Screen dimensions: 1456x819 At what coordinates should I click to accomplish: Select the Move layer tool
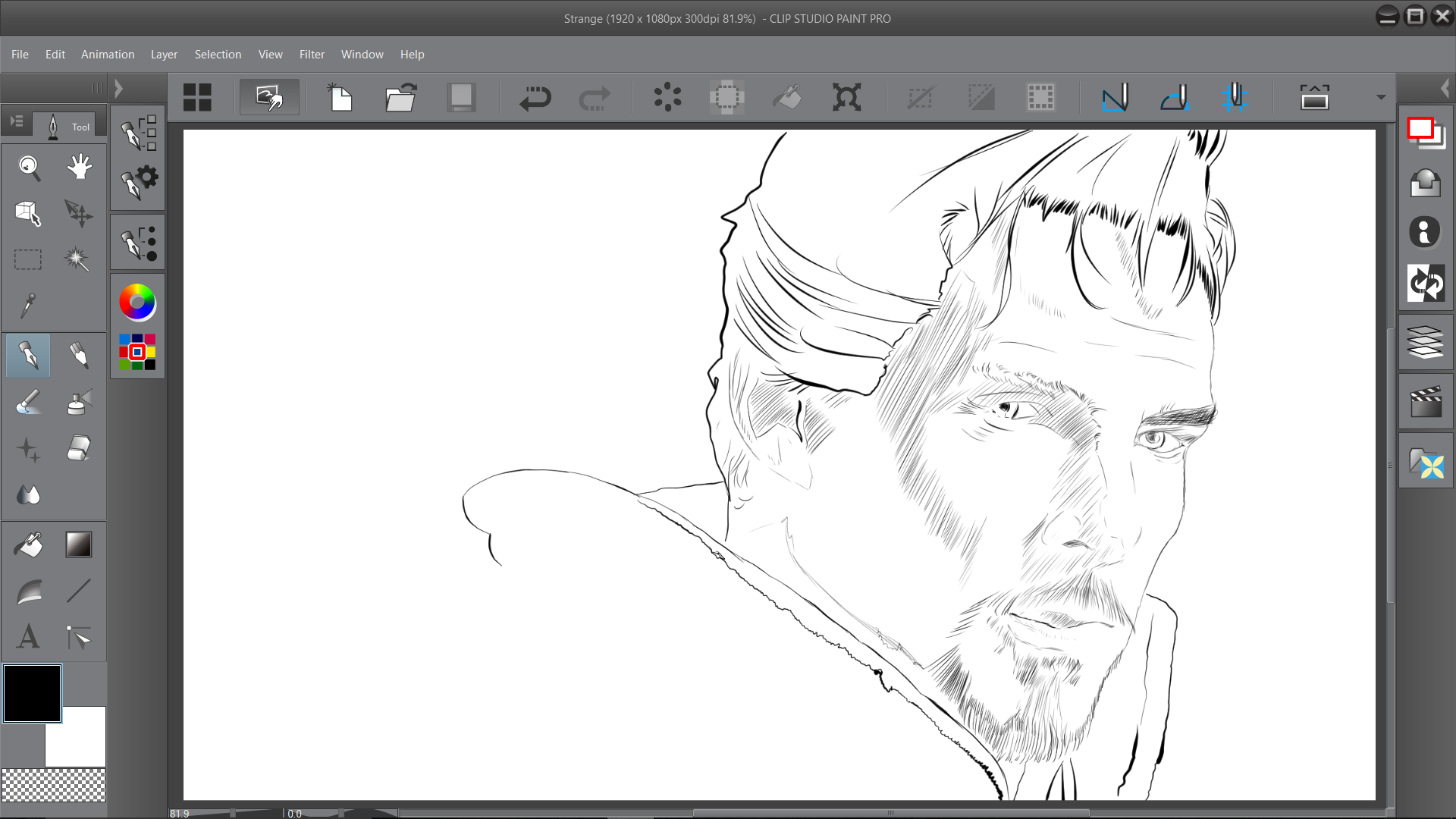79,213
